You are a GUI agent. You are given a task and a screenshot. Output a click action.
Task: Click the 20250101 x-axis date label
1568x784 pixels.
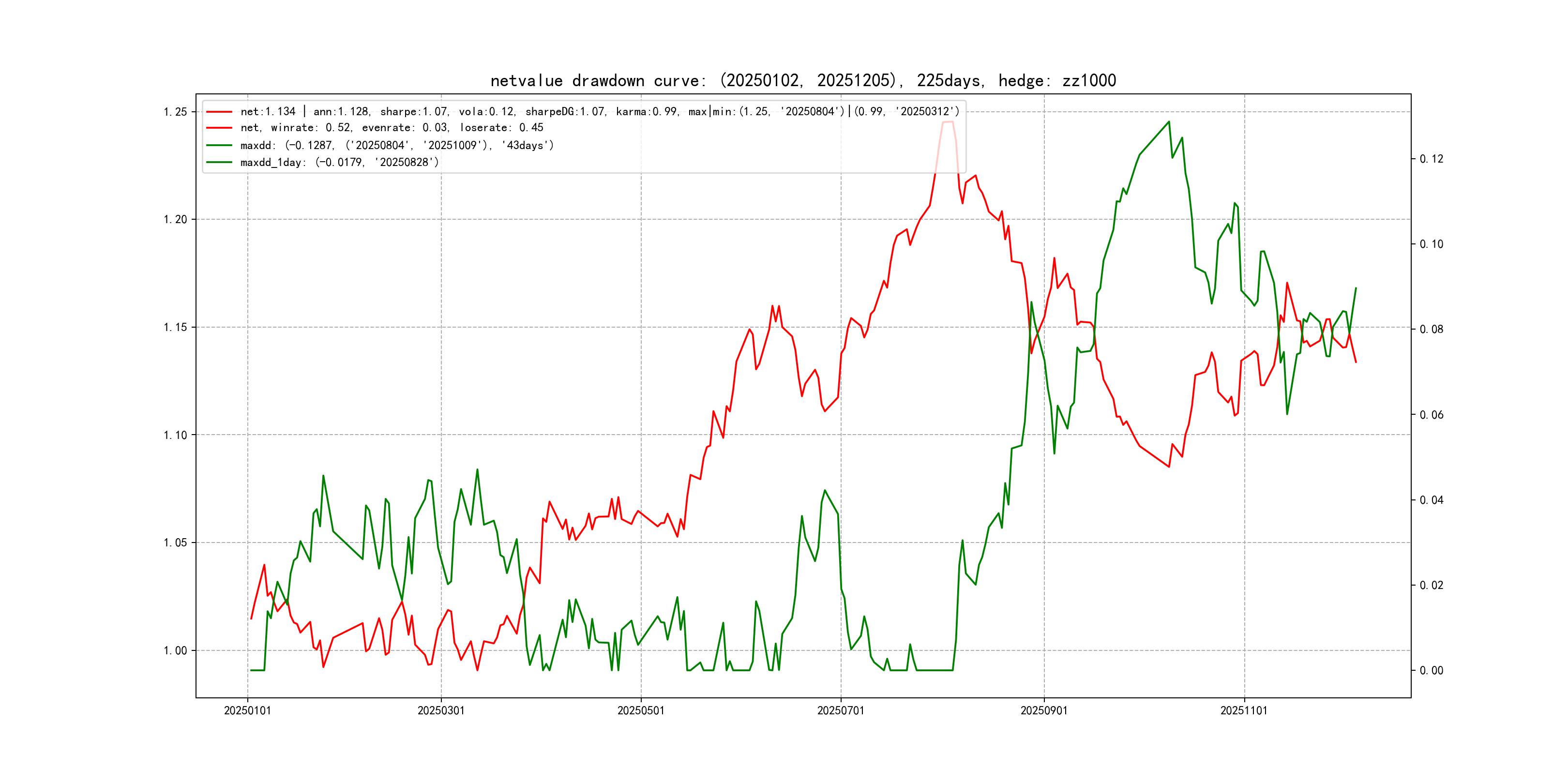[247, 711]
